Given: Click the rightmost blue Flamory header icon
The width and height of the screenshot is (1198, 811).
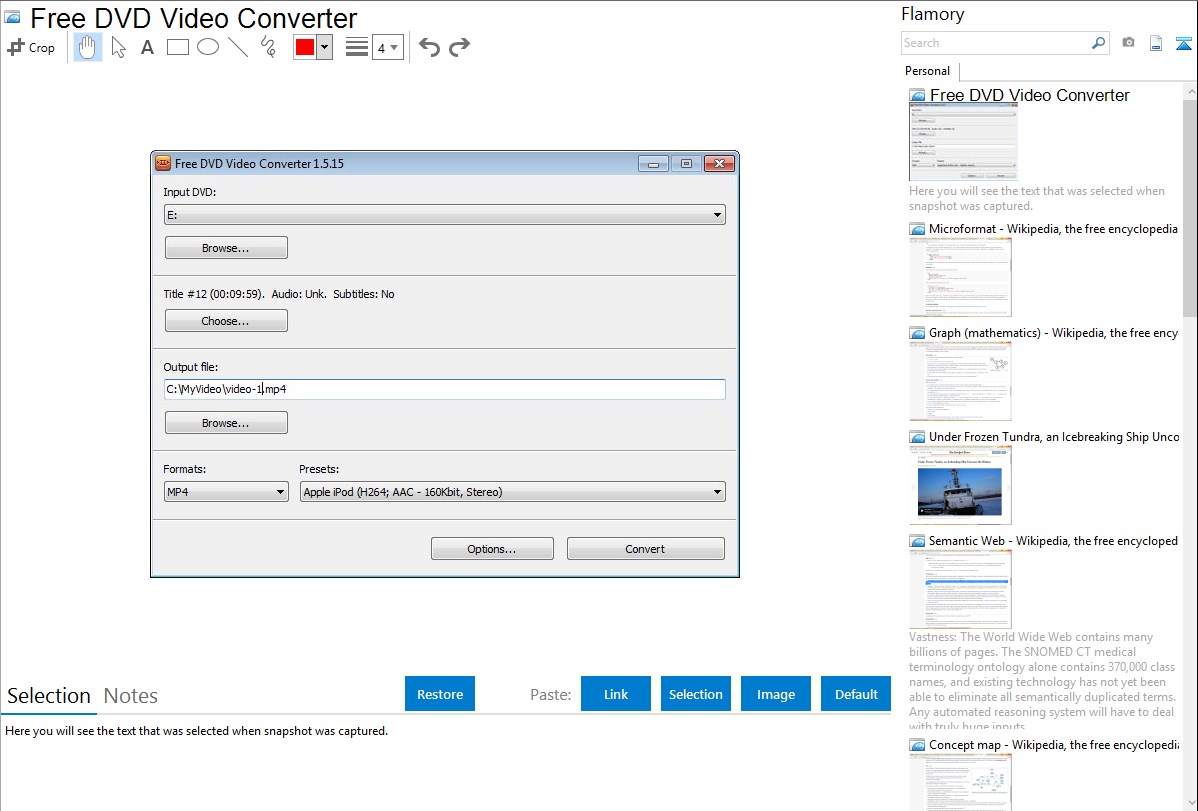Looking at the screenshot, I should 1183,43.
